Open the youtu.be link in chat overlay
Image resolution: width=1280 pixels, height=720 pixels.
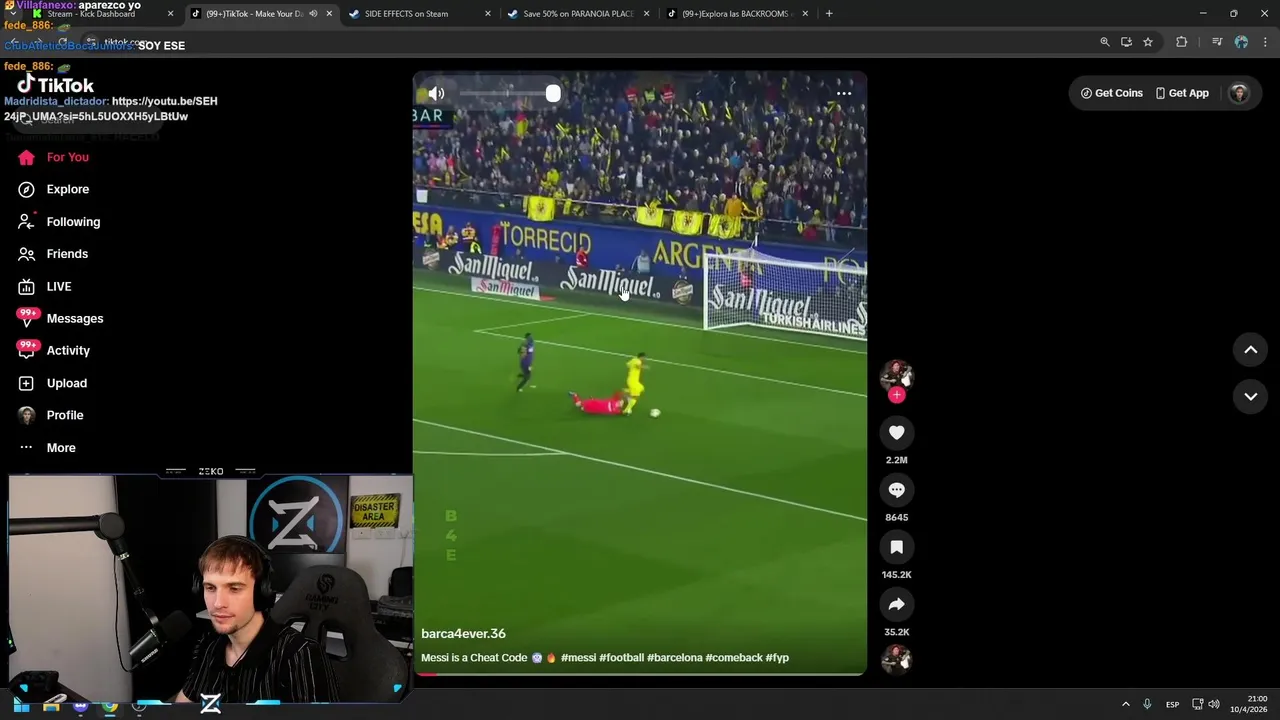click(x=111, y=109)
